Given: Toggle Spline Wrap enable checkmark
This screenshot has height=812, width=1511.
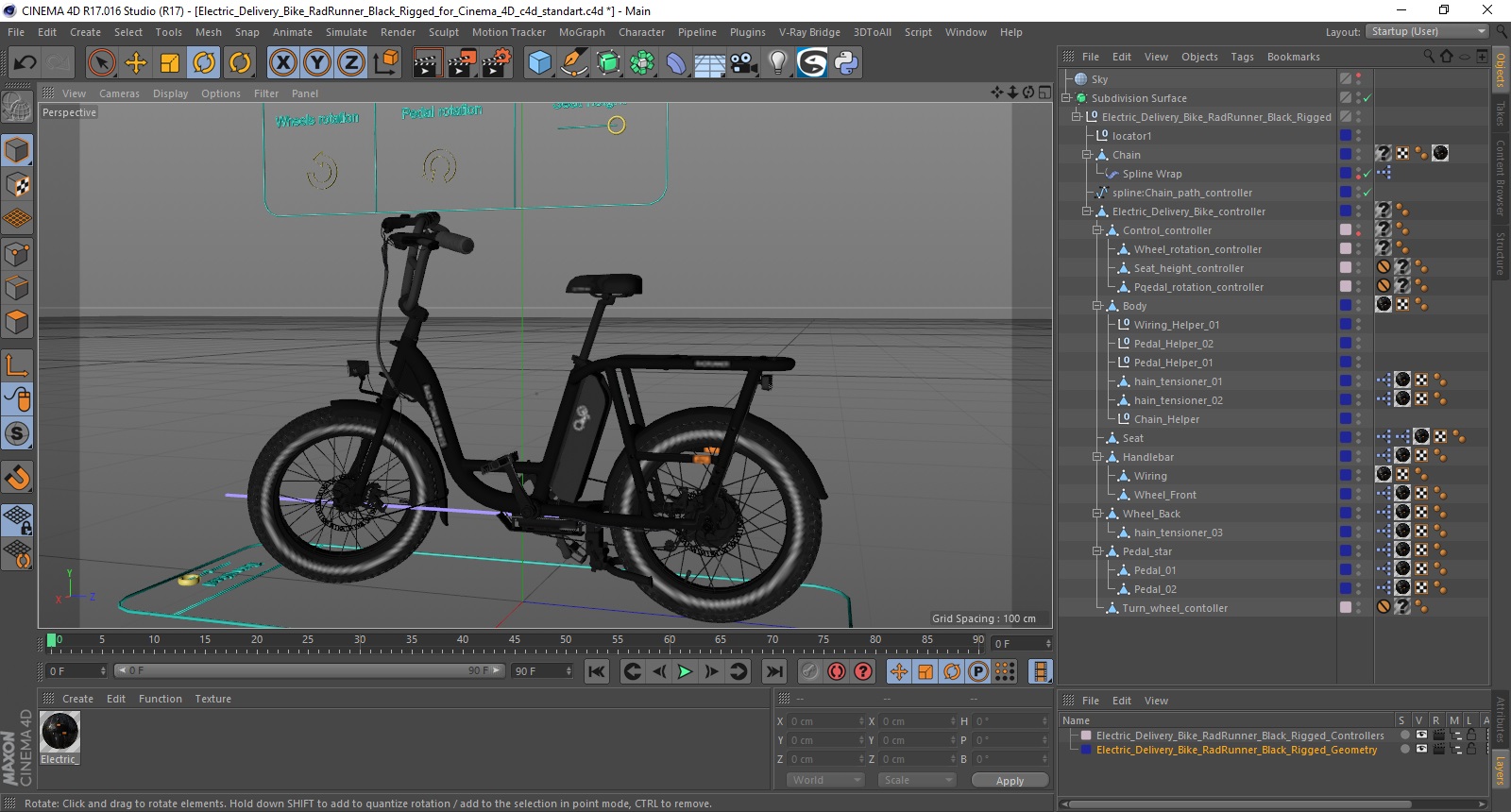Looking at the screenshot, I should pos(1367,174).
